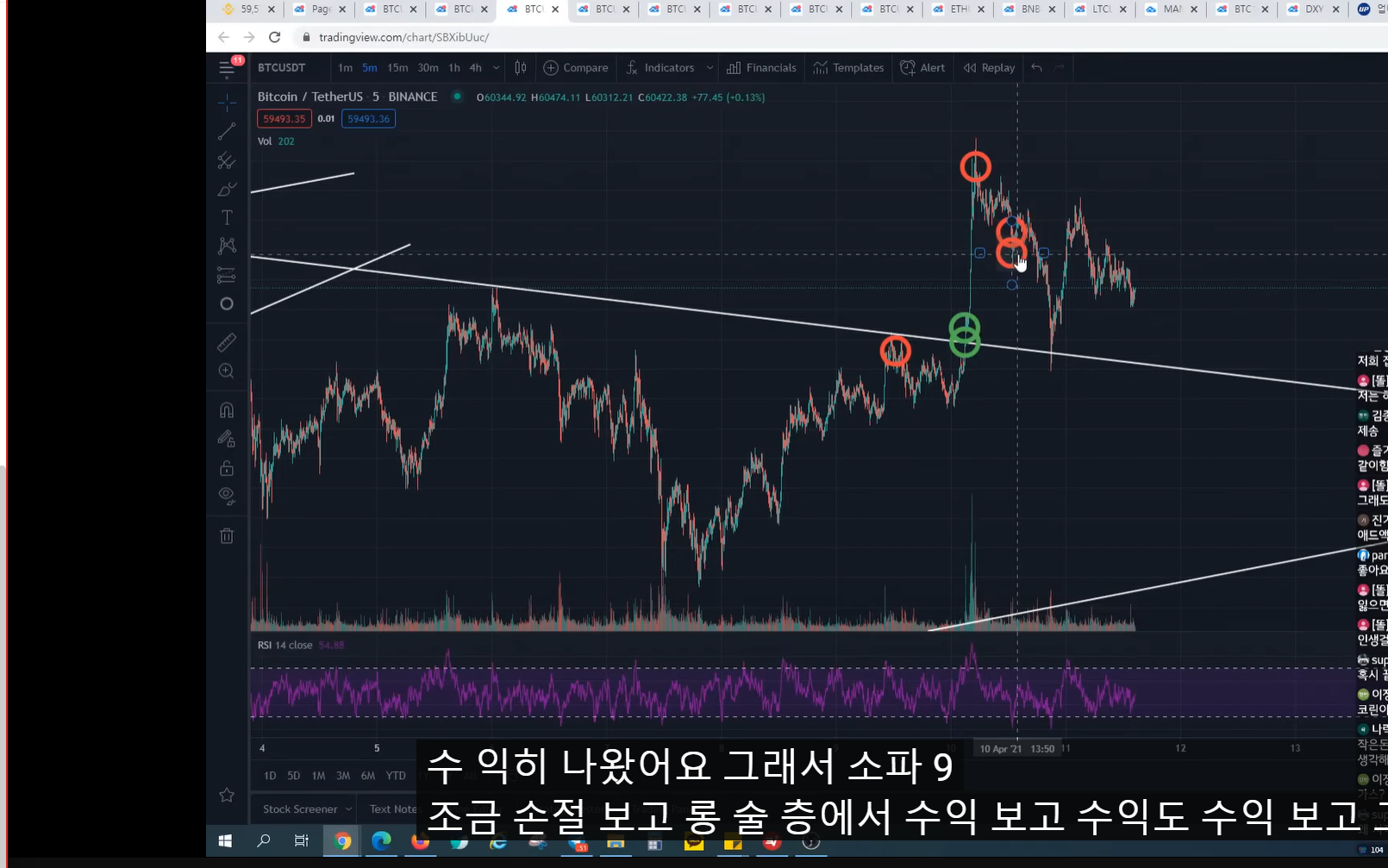Toggle magnet mode for drawings
Screen dimensions: 1388x868
tap(227, 410)
